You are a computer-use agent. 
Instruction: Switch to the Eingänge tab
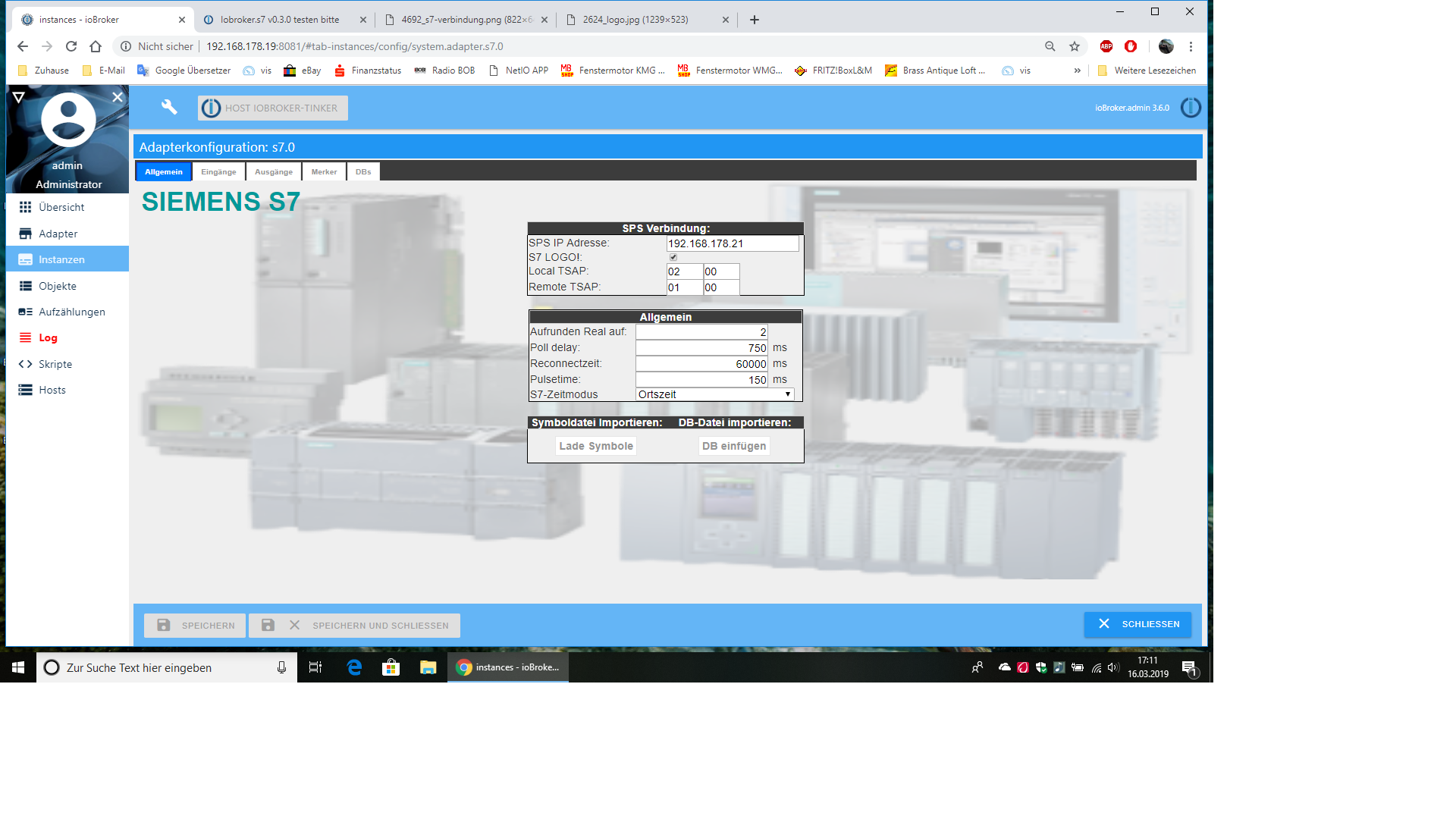[x=218, y=171]
